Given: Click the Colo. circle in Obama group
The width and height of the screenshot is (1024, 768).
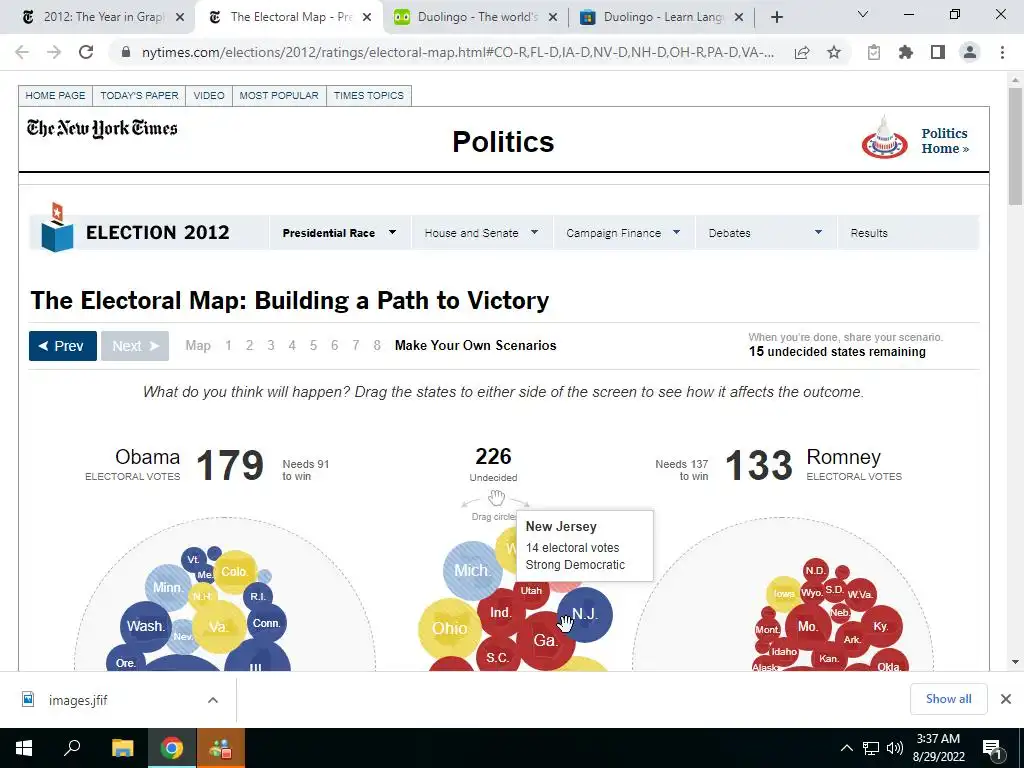Looking at the screenshot, I should click(x=234, y=572).
